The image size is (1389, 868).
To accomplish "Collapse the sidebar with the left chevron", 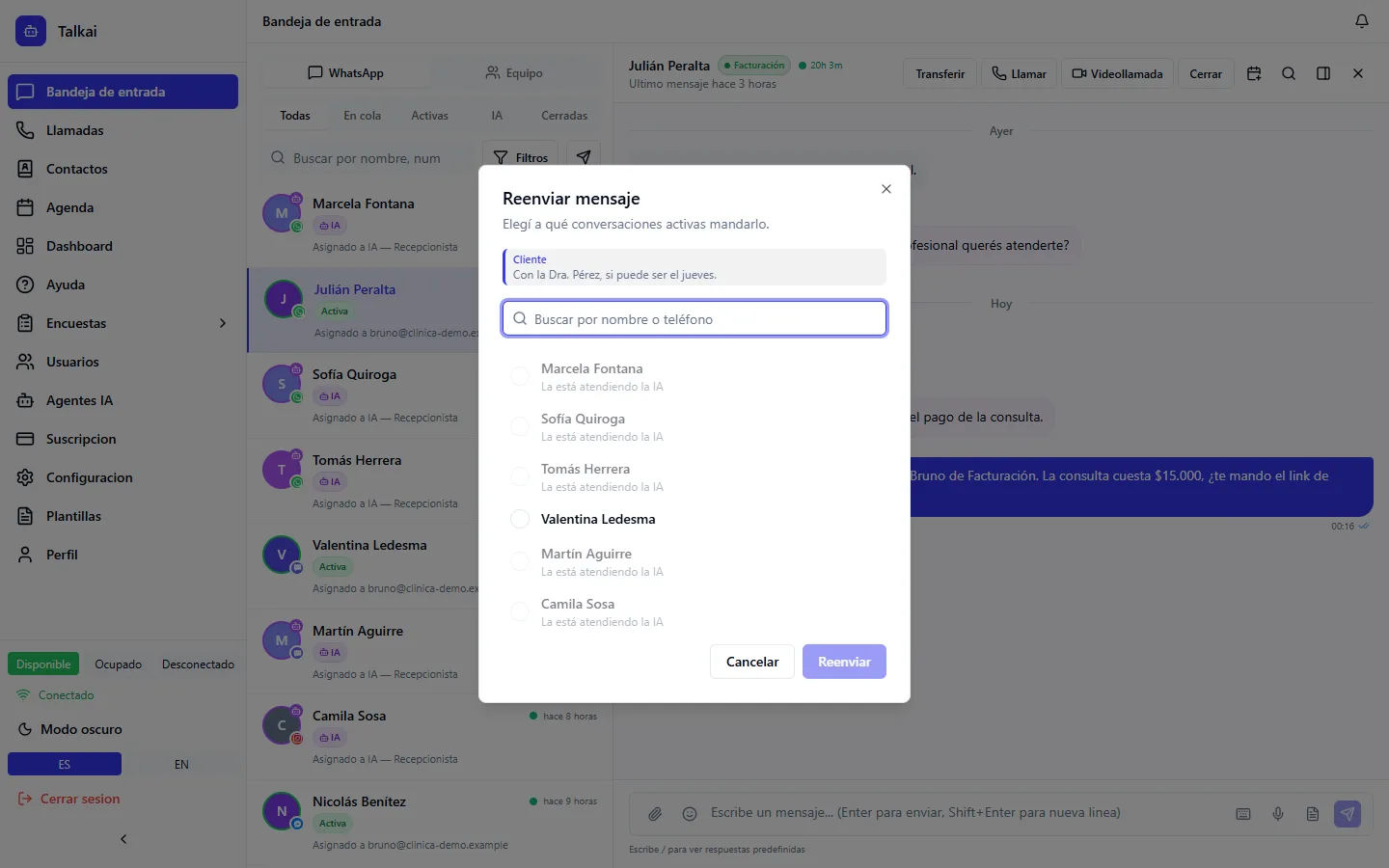I will (x=123, y=839).
